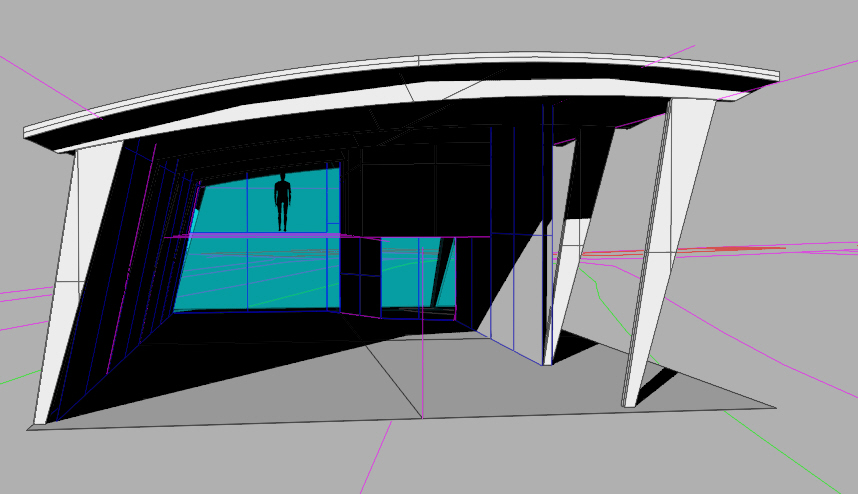Screen dimensions: 858x494
Task: Select the small cyan glass panel at center
Action: click(x=418, y=272)
